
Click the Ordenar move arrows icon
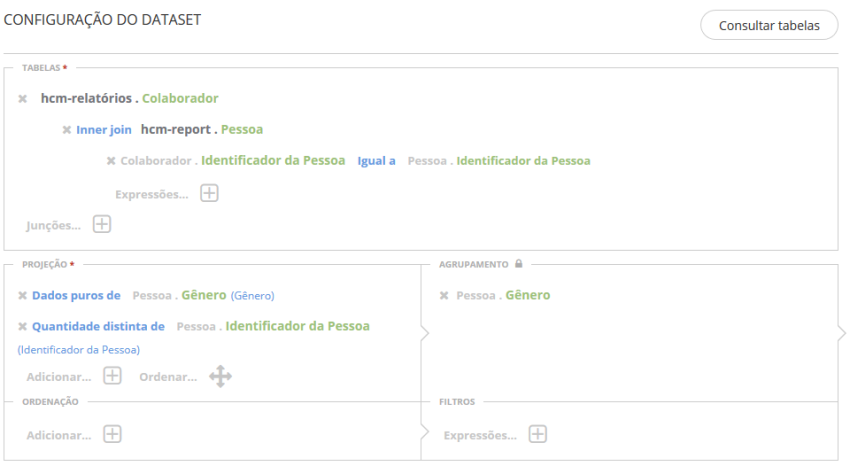pyautogui.click(x=220, y=376)
